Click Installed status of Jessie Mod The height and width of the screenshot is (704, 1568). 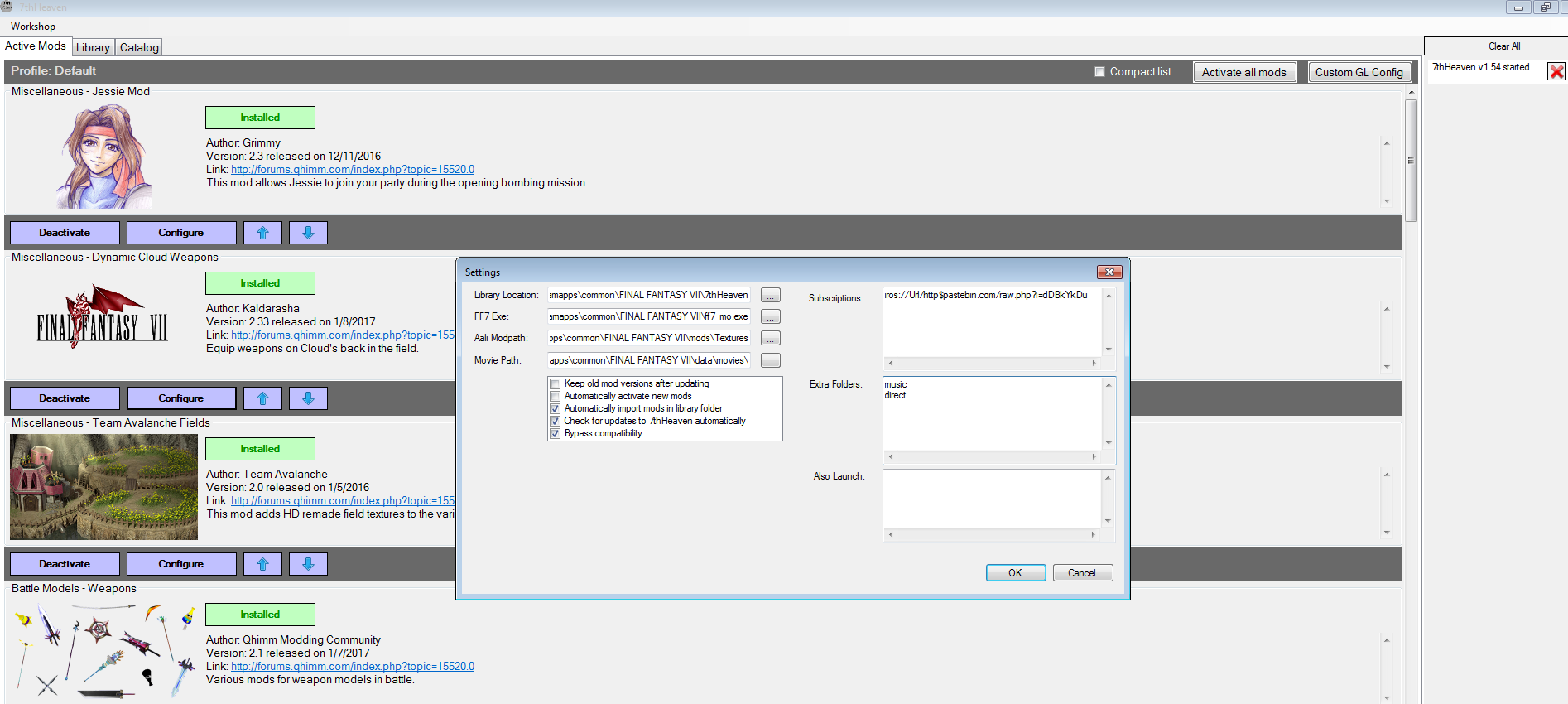260,118
